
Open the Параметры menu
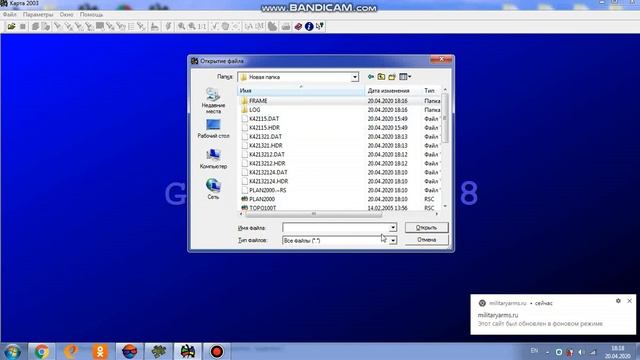coord(38,14)
